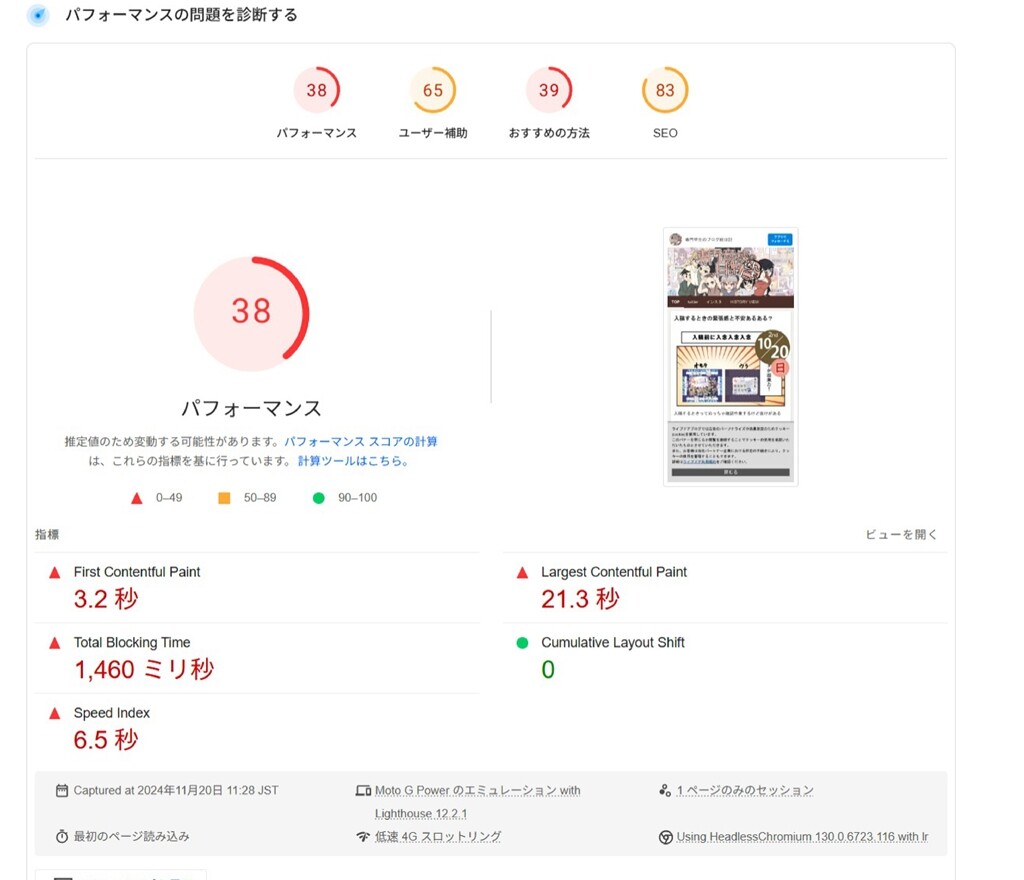1024x880 pixels.
Task: Click the stopwatch icon beside 最初のページ読み込み
Action: click(62, 836)
